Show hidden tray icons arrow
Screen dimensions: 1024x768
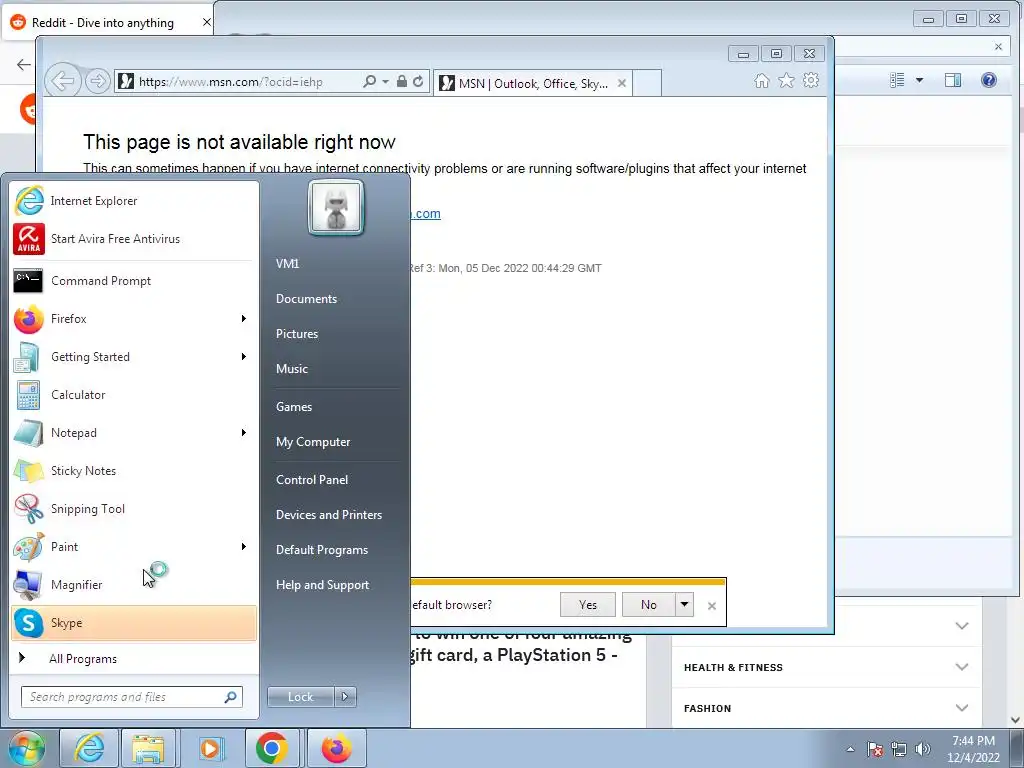850,749
